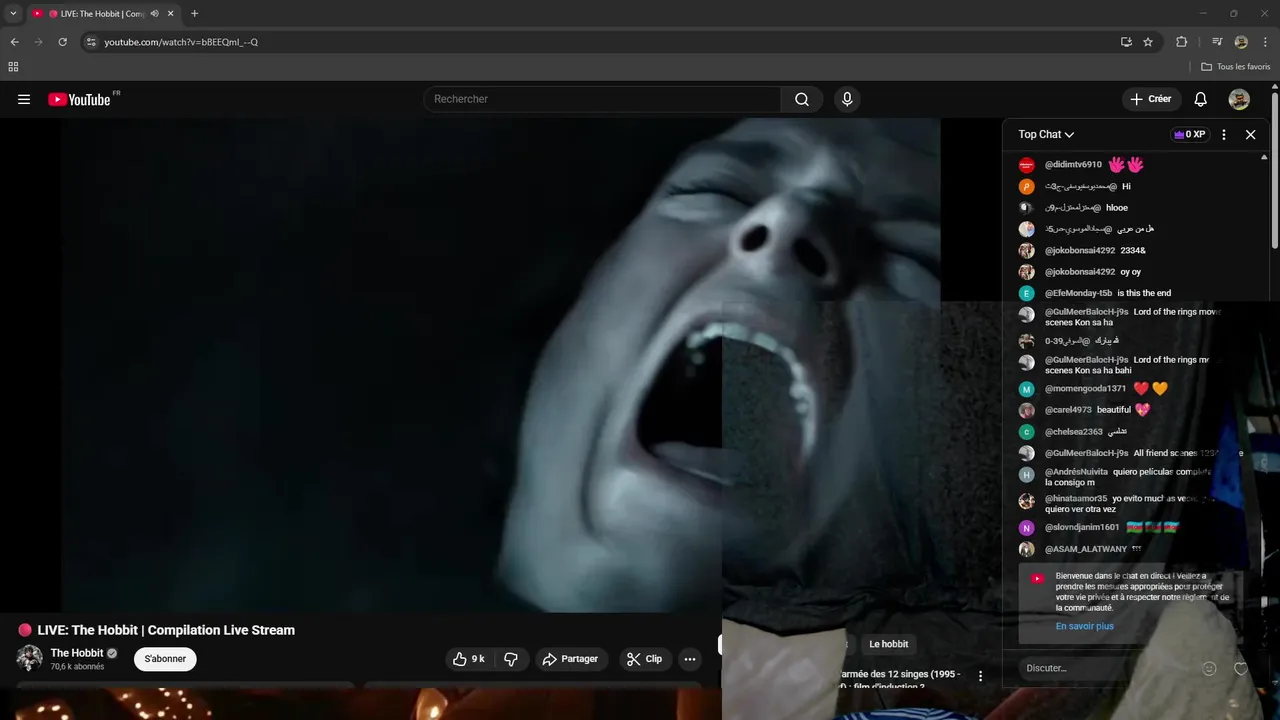Send a heart reaction in chat
This screenshot has height=720, width=1280.
[1241, 668]
